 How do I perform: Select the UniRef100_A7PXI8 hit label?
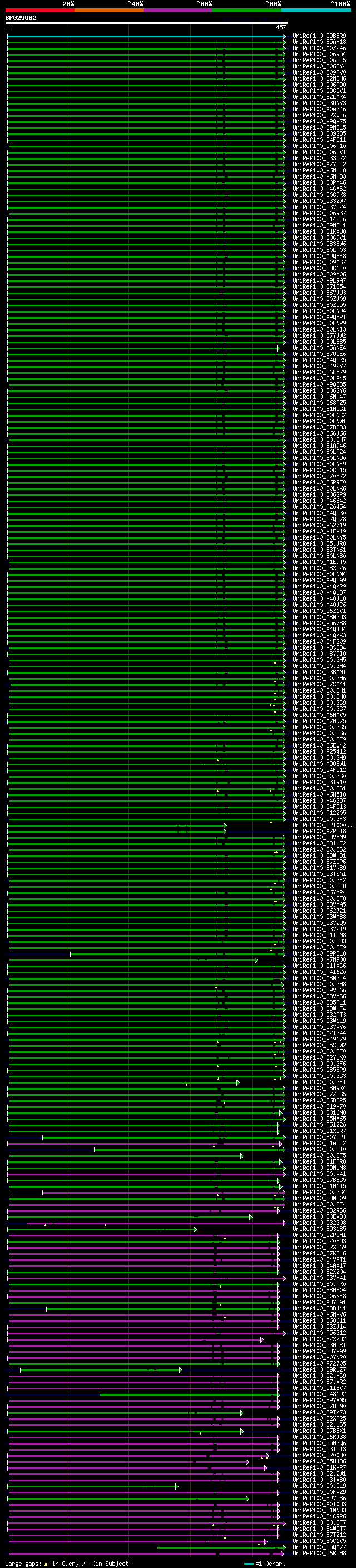(x=319, y=831)
